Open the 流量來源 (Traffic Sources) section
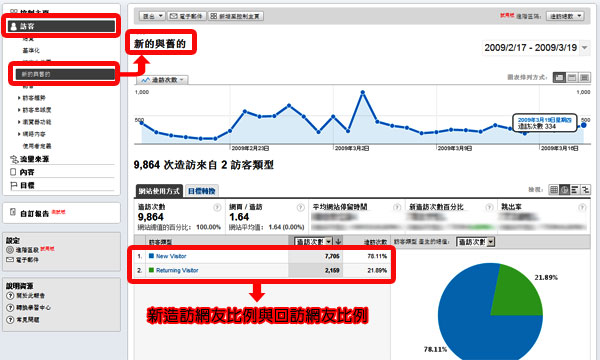Viewport: 600px width, 360px height. (x=34, y=159)
